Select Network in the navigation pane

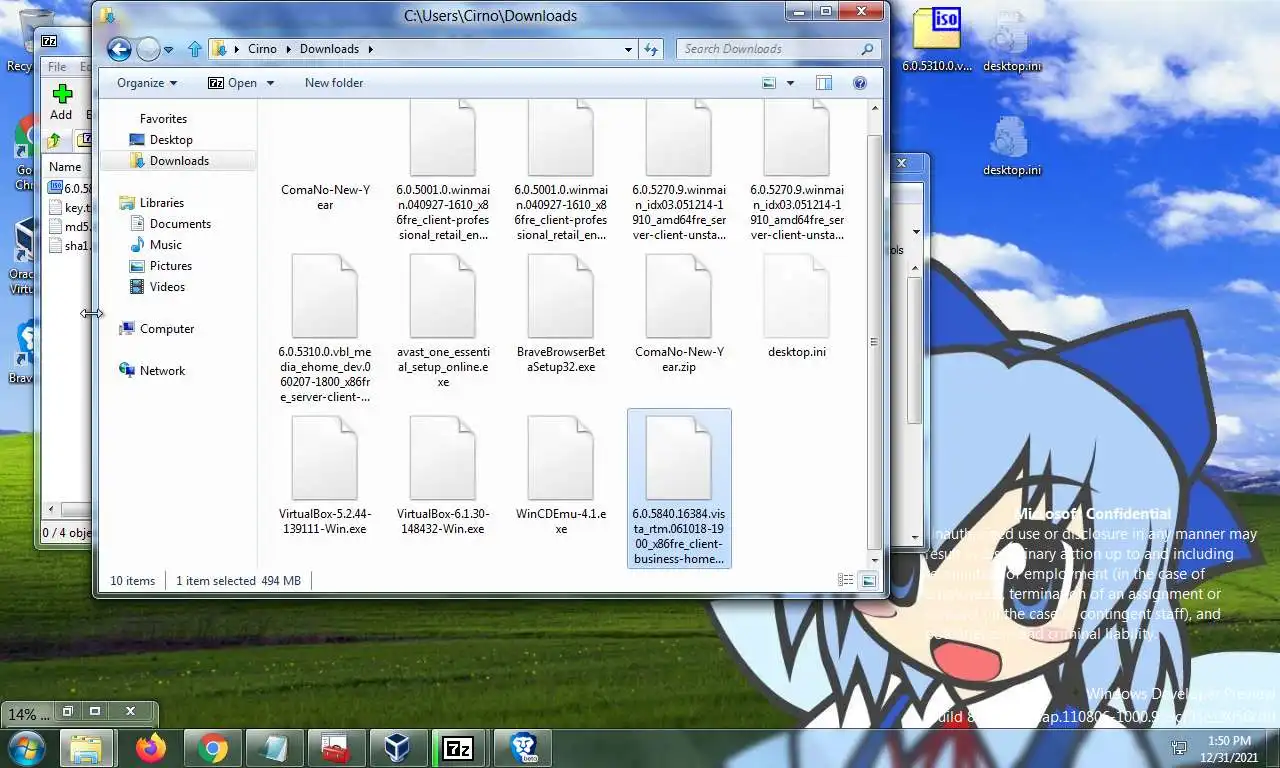click(162, 371)
